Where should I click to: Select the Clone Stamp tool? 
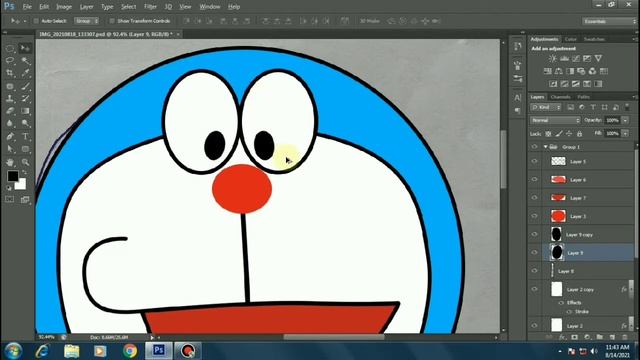coord(10,98)
